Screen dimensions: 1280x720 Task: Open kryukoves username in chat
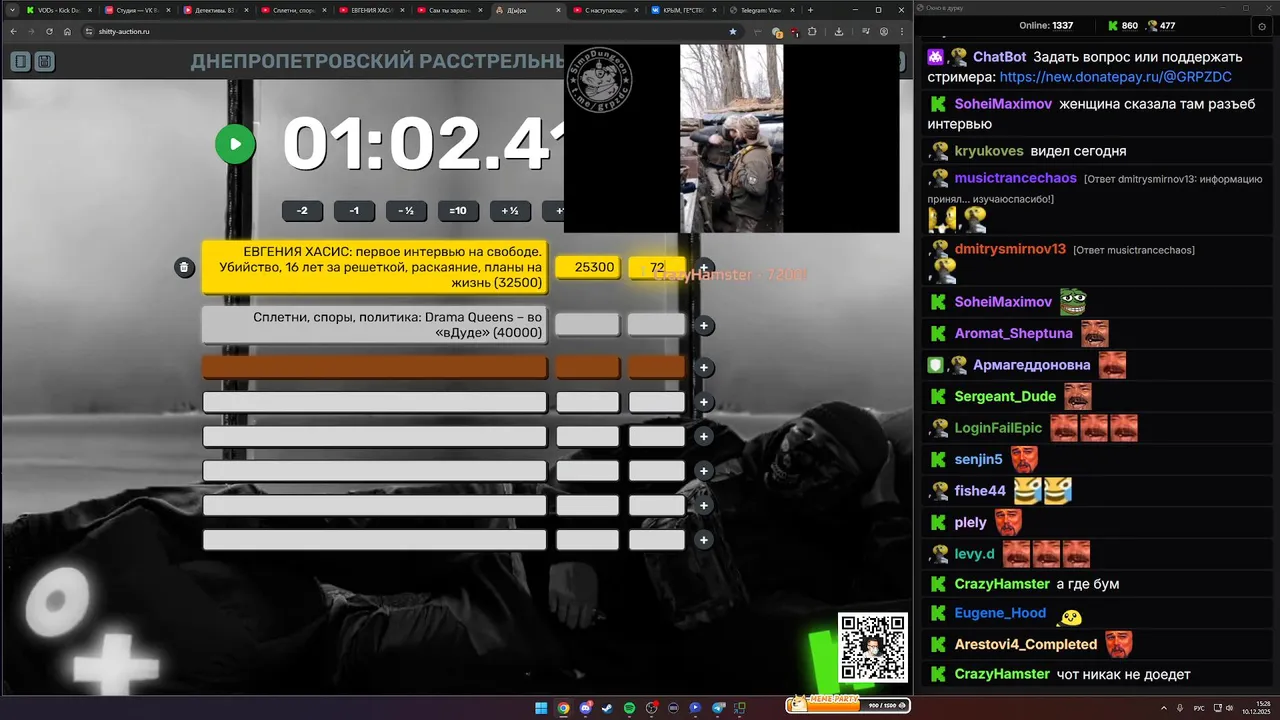(988, 151)
